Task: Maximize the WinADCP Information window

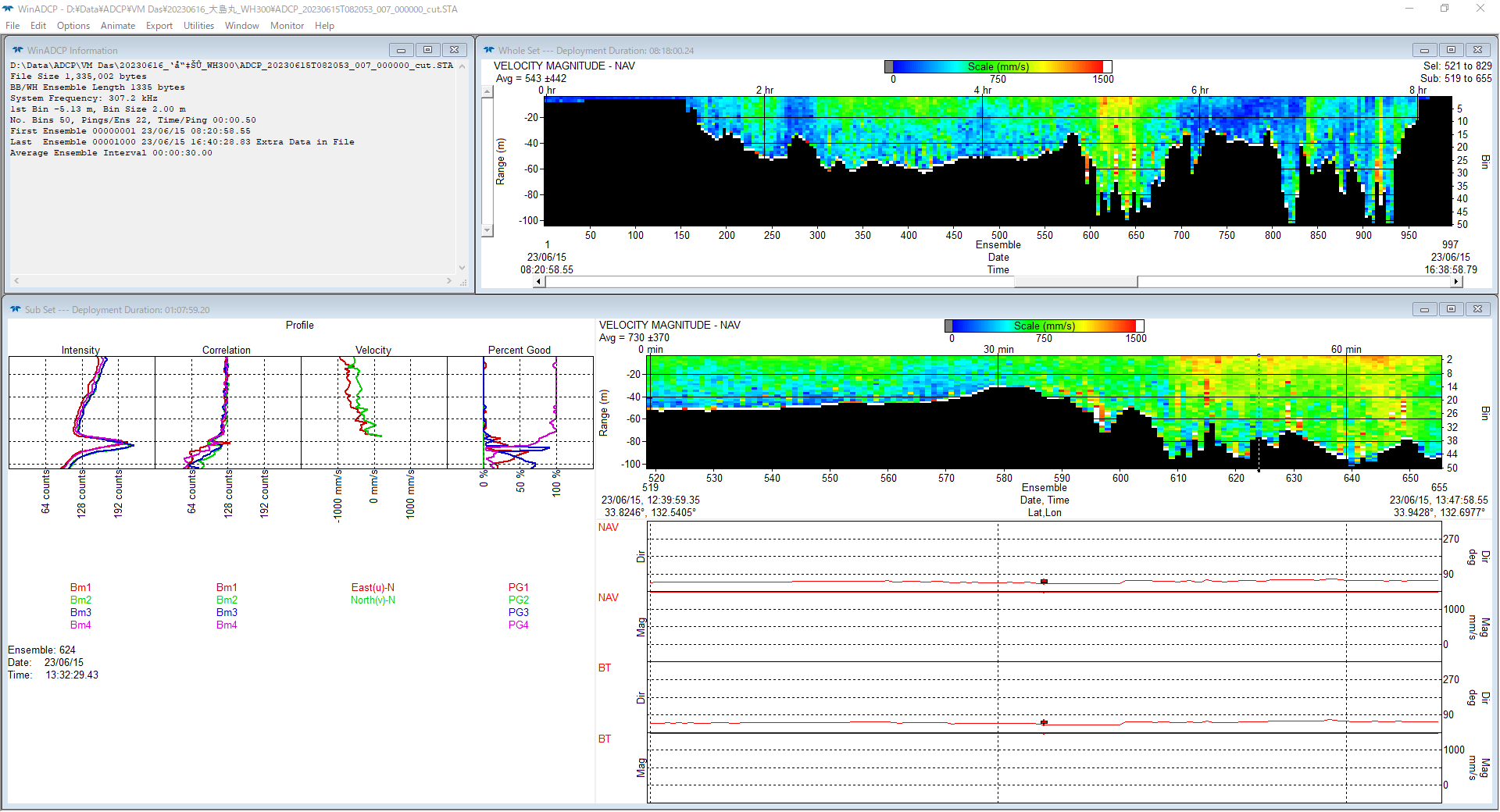Action: pos(427,50)
